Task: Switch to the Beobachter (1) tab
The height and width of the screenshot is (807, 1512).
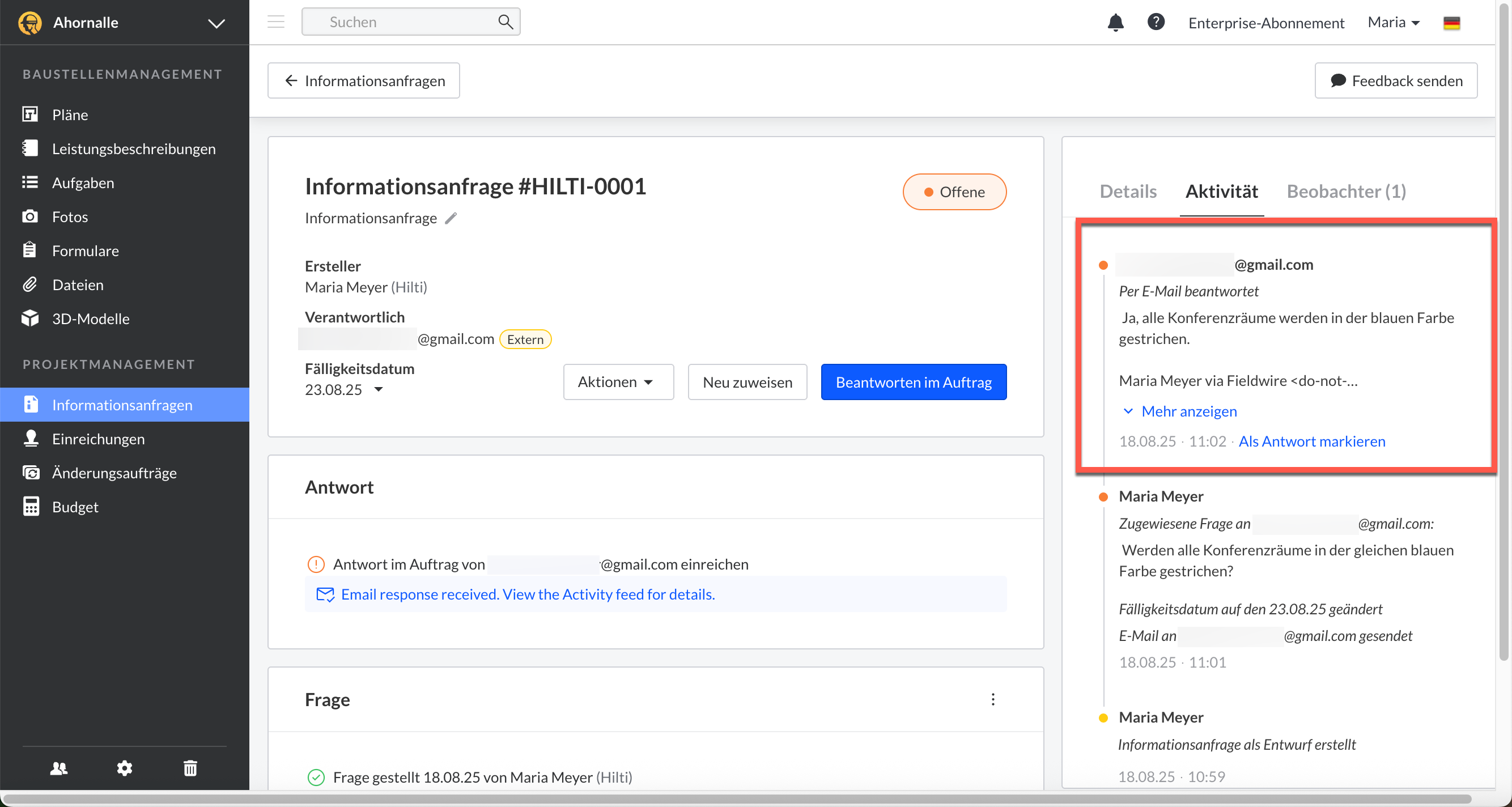Action: [1346, 192]
